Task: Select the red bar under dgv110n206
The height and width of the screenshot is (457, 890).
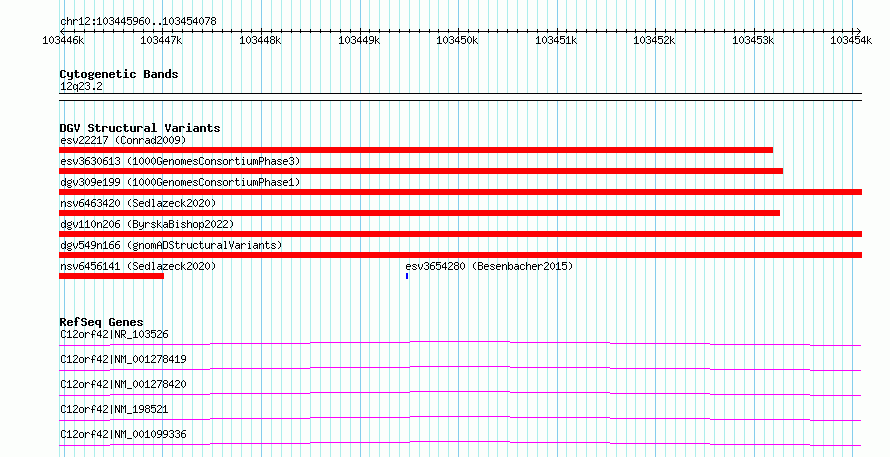Action: pyautogui.click(x=460, y=234)
